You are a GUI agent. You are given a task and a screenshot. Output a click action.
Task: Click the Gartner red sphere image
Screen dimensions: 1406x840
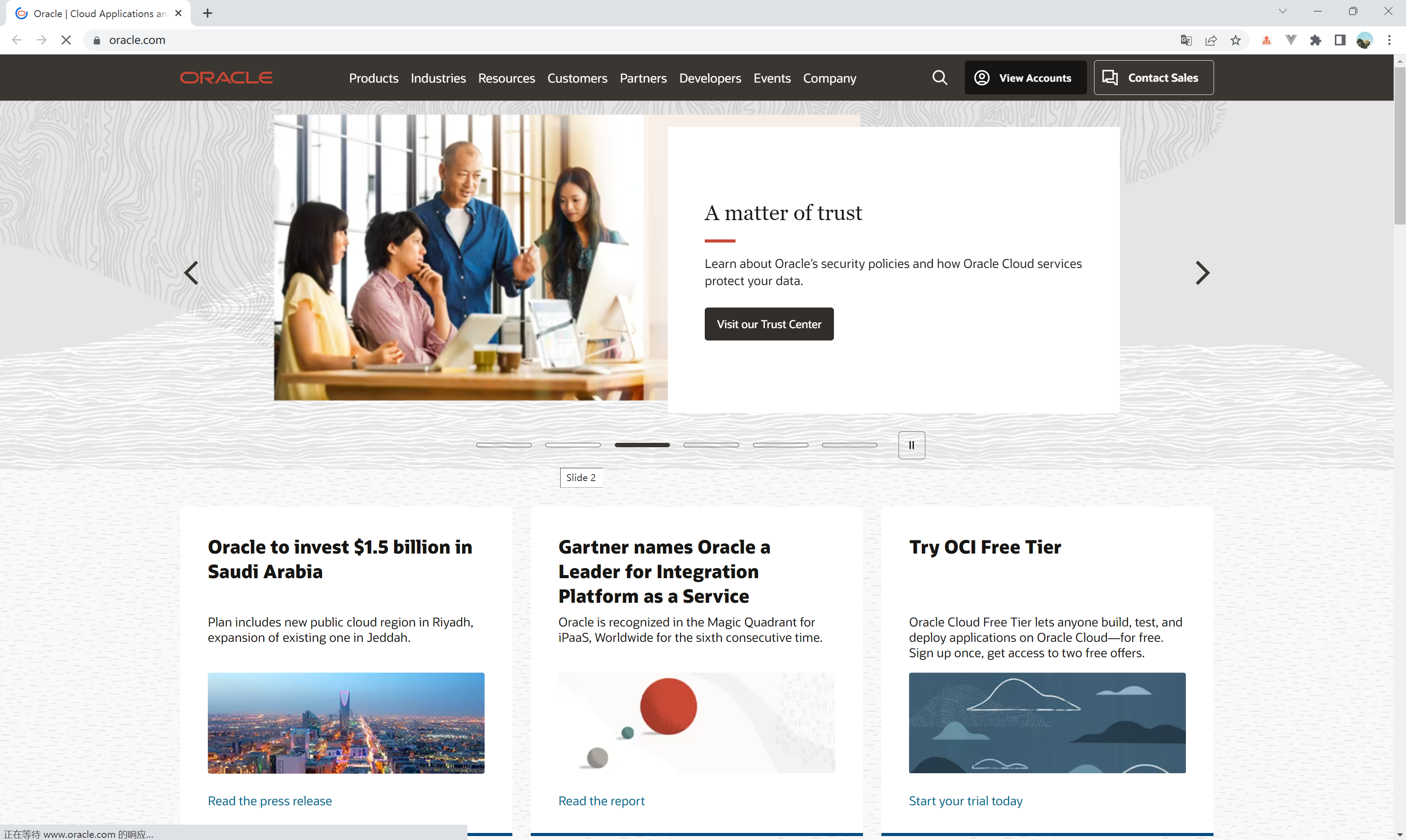(x=696, y=723)
